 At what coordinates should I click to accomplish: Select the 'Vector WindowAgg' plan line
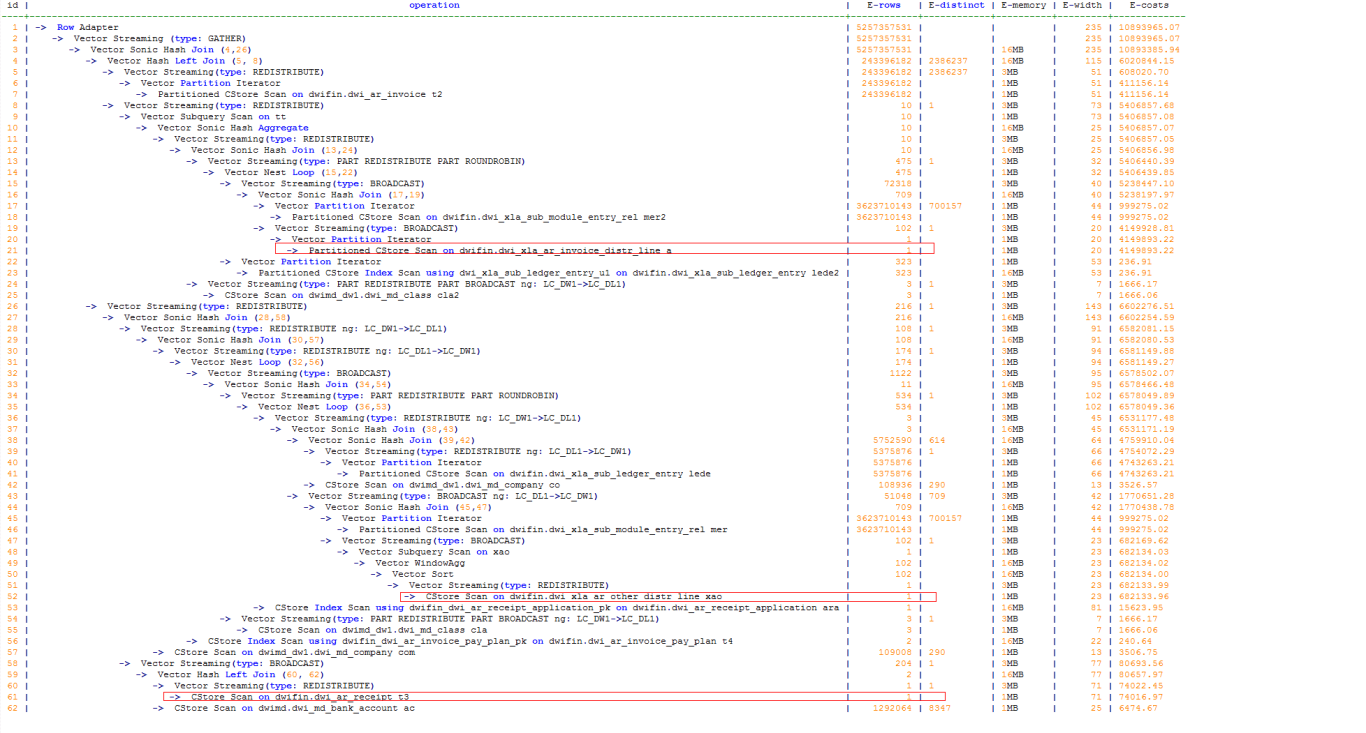[x=418, y=563]
